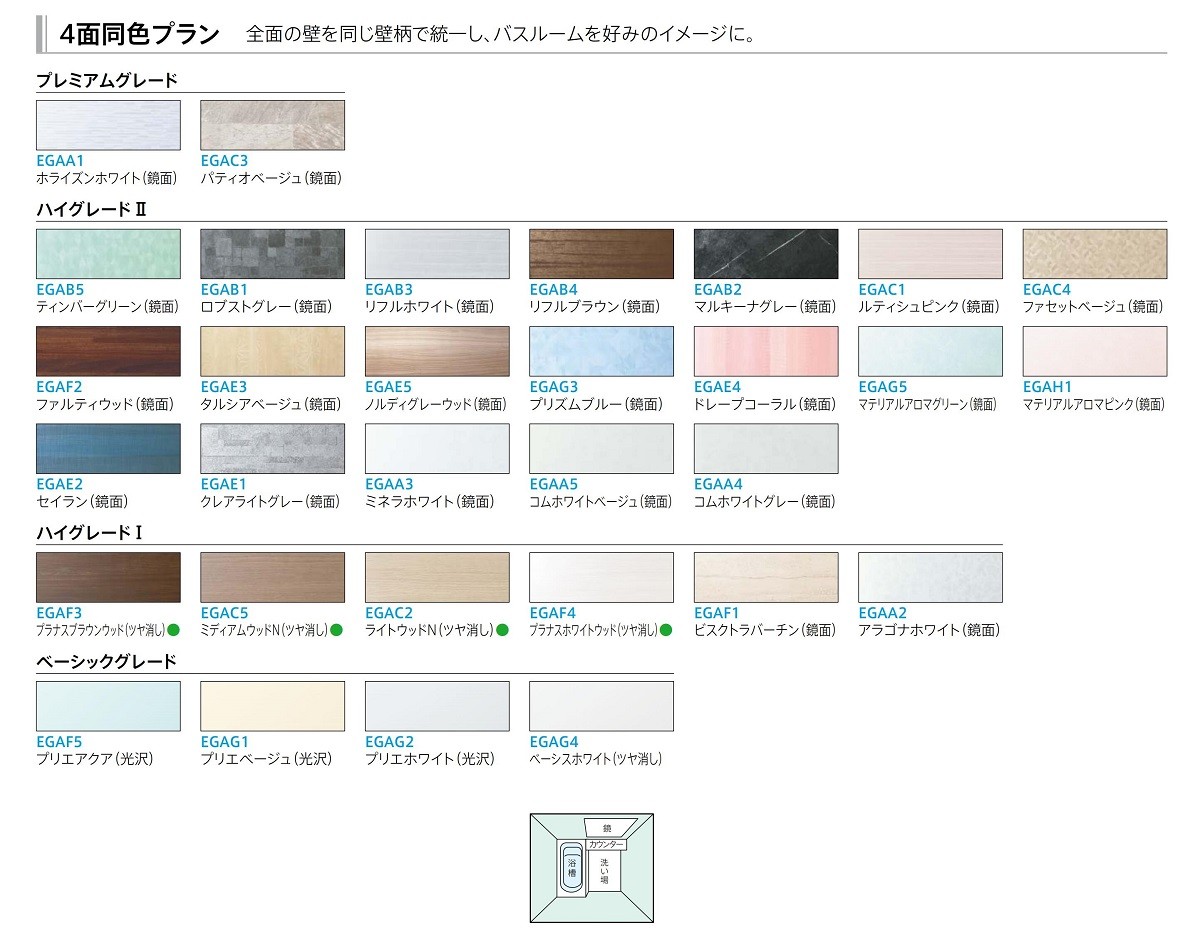
Task: Select the EGAF1 travertine swatch
Action: click(x=765, y=577)
